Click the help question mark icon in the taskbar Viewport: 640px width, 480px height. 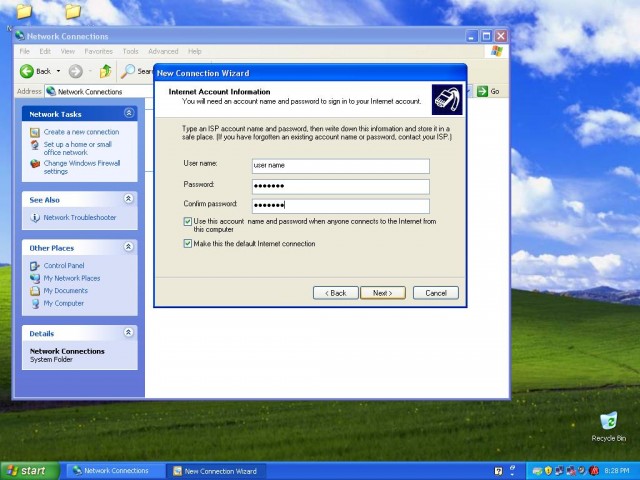point(498,471)
